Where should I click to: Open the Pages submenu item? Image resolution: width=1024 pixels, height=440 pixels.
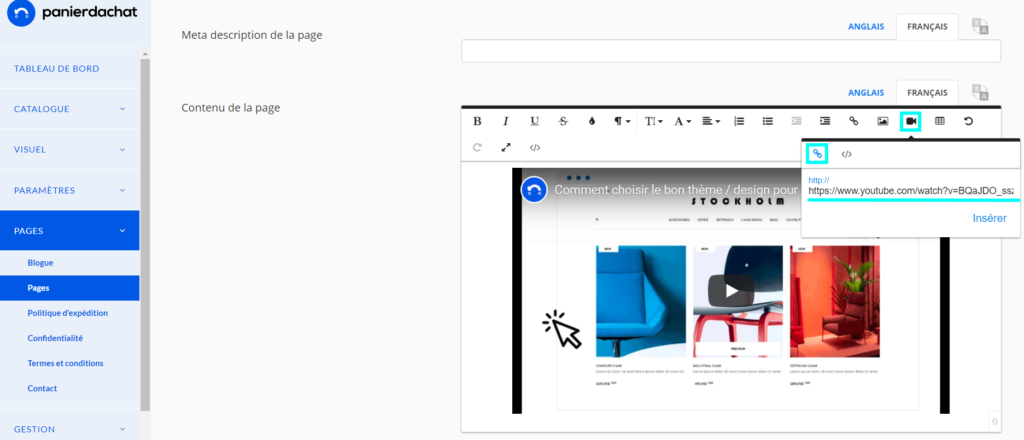pyautogui.click(x=69, y=288)
